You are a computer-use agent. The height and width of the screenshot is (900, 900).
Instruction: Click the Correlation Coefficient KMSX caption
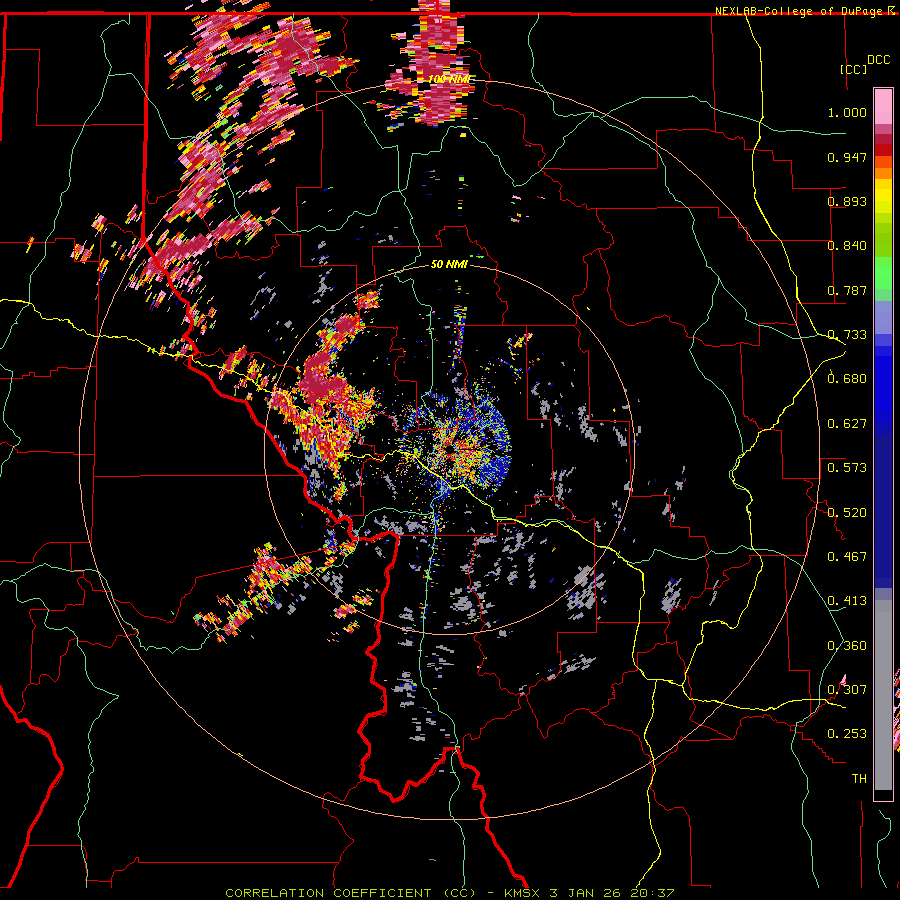pos(449,893)
